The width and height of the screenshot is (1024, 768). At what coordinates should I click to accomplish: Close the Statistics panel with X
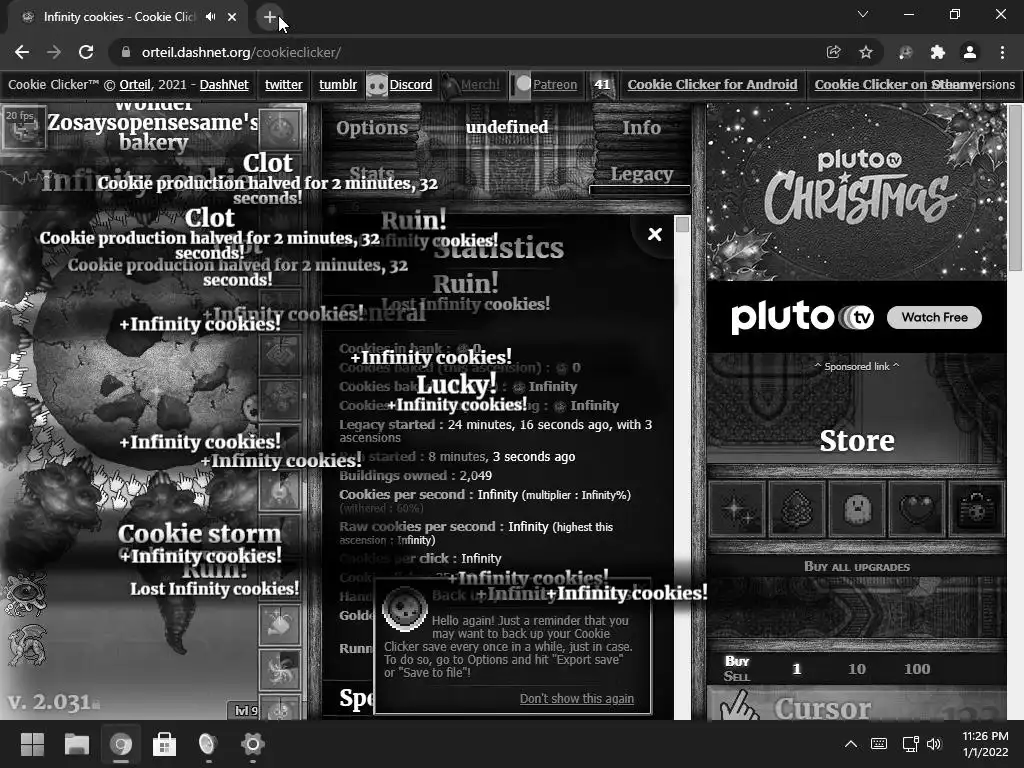[x=654, y=234]
